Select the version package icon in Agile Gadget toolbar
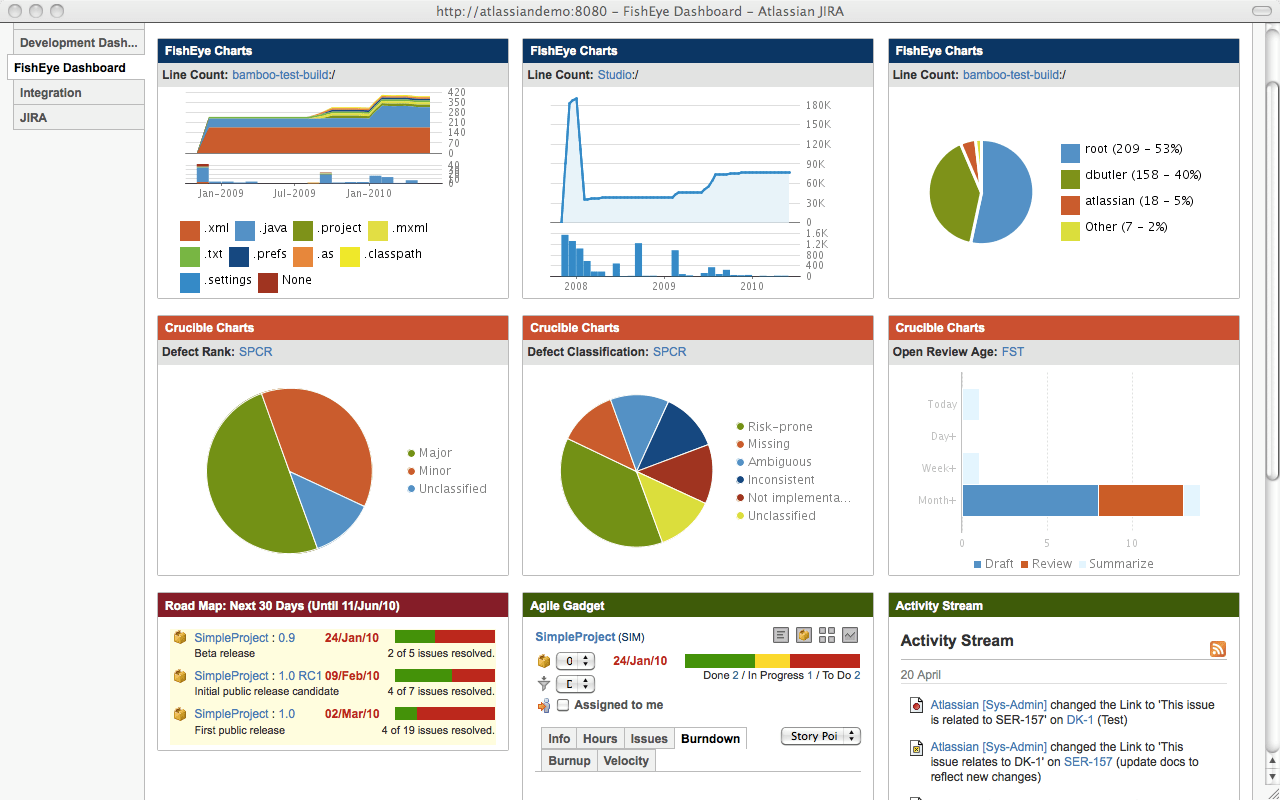The width and height of the screenshot is (1280, 800). tap(804, 635)
